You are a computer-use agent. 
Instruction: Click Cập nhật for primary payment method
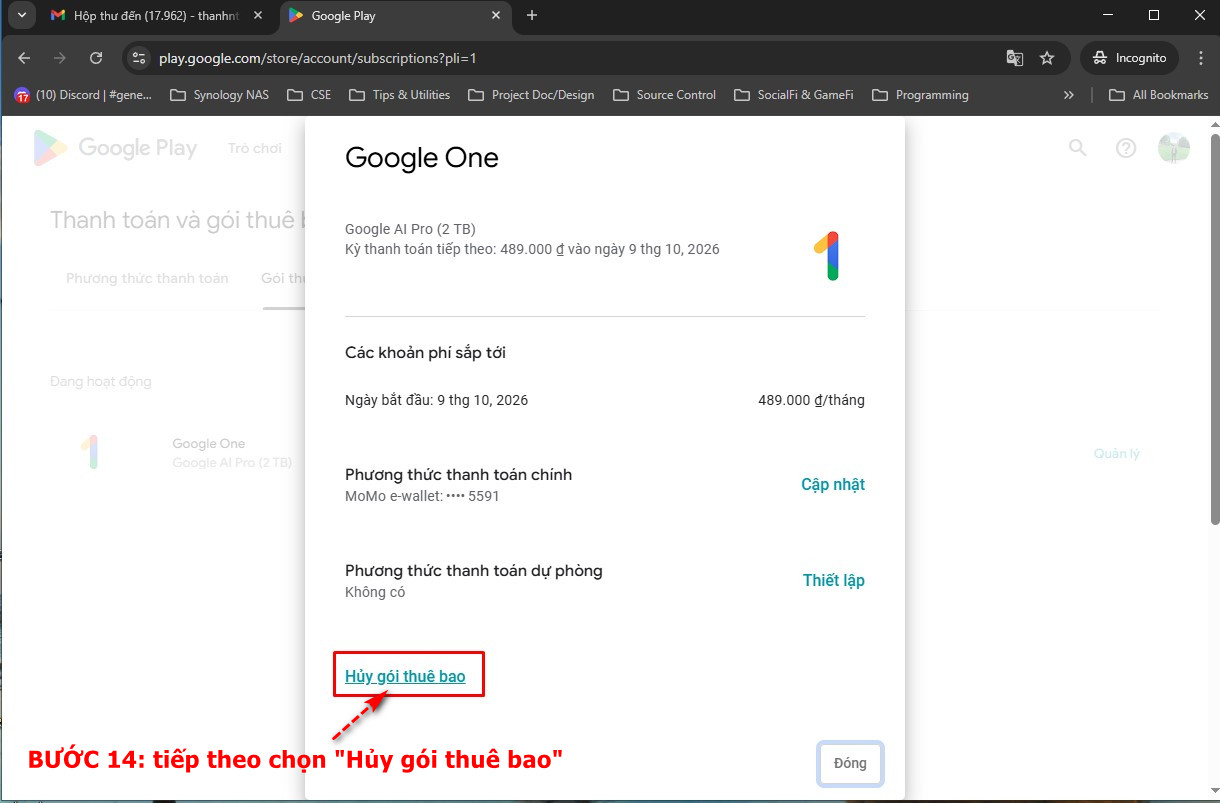pyautogui.click(x=832, y=485)
